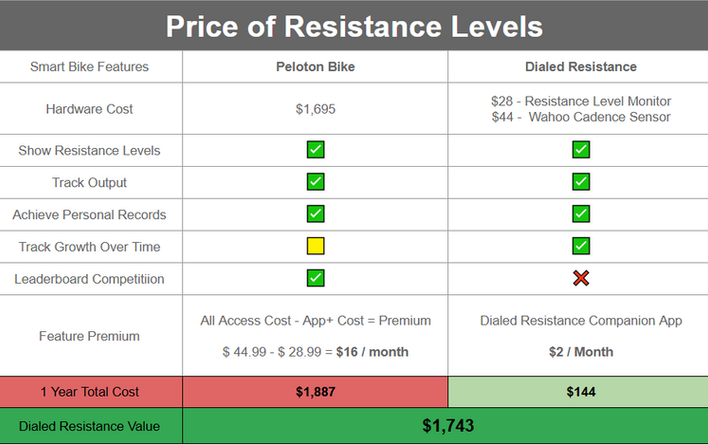Image resolution: width=708 pixels, height=444 pixels.
Task: Click Peloton Bike Show Resistance Levels checkmark
Action: [x=315, y=151]
